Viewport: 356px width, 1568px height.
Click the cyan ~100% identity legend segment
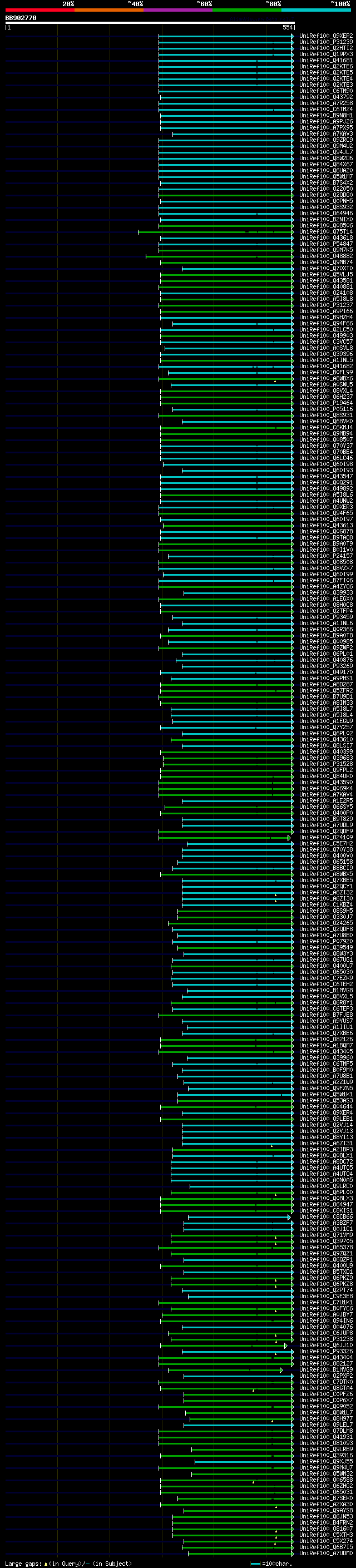pyautogui.click(x=316, y=10)
